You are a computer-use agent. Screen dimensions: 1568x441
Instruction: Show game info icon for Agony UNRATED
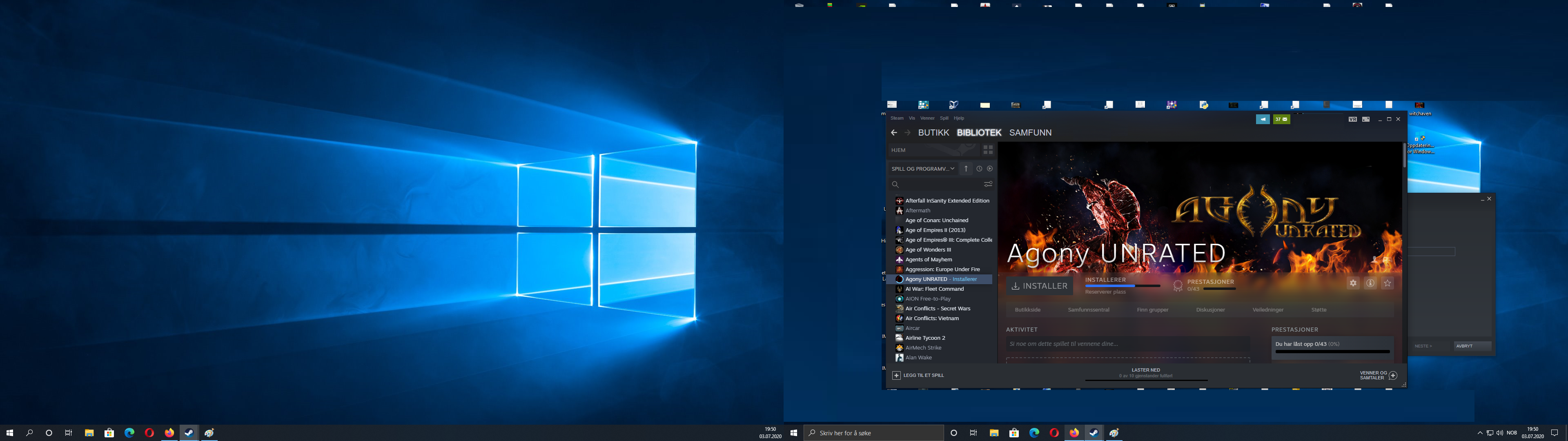point(1370,283)
